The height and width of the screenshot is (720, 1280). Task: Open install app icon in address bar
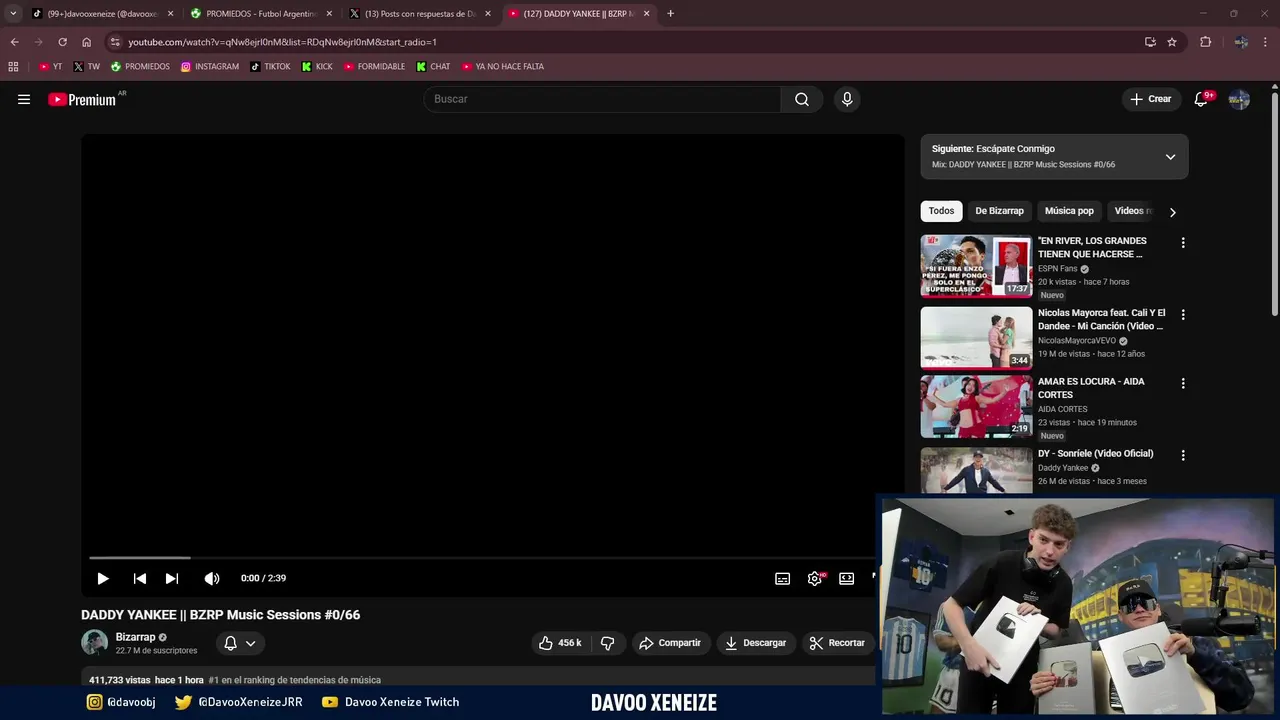point(1150,42)
